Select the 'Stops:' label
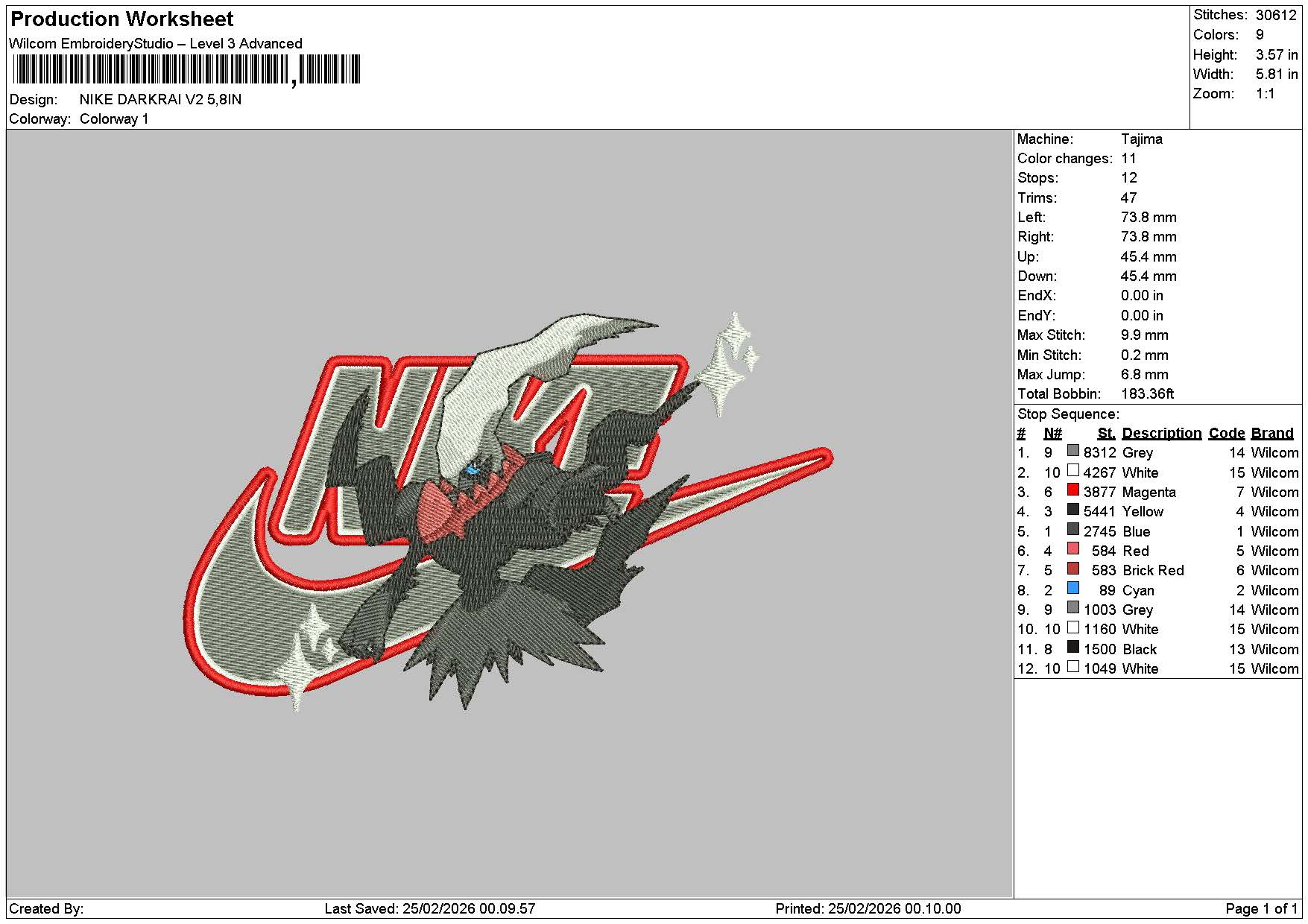1308x924 pixels. click(1038, 178)
